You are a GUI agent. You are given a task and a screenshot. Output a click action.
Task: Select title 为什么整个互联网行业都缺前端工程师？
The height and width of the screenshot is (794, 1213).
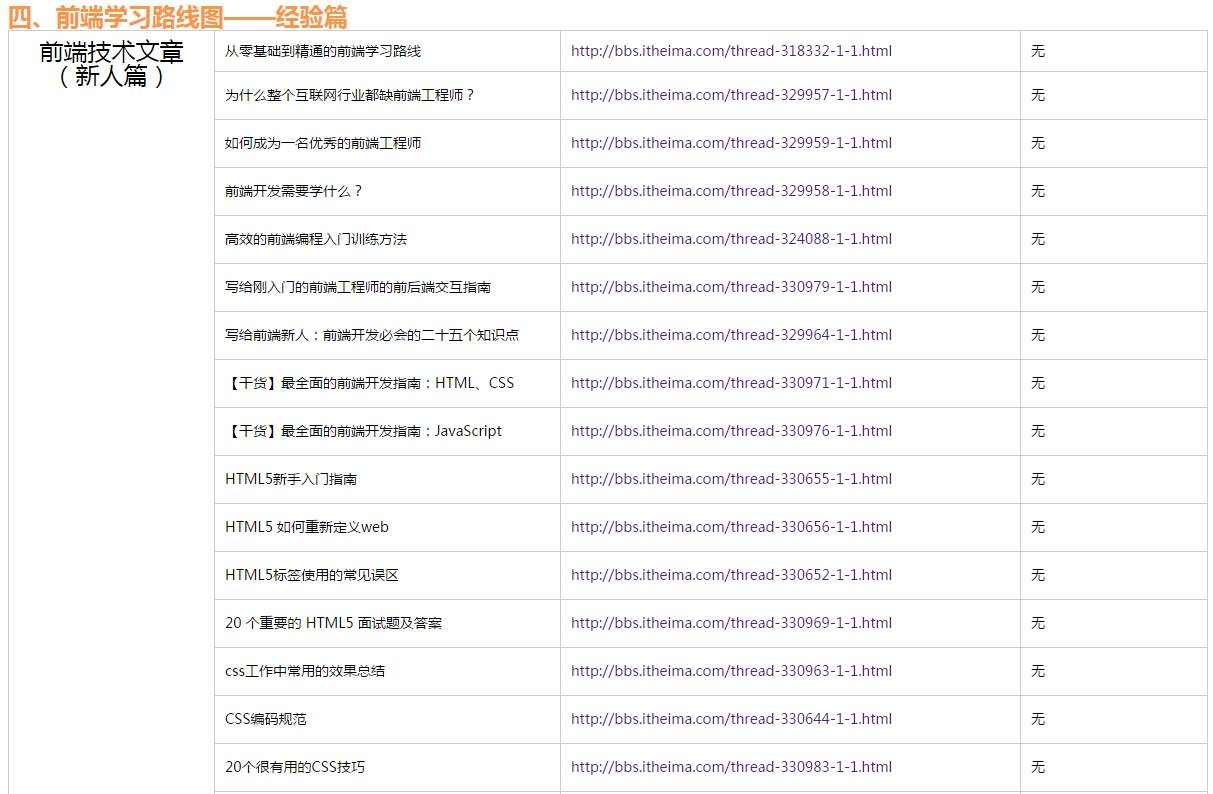tap(350, 95)
